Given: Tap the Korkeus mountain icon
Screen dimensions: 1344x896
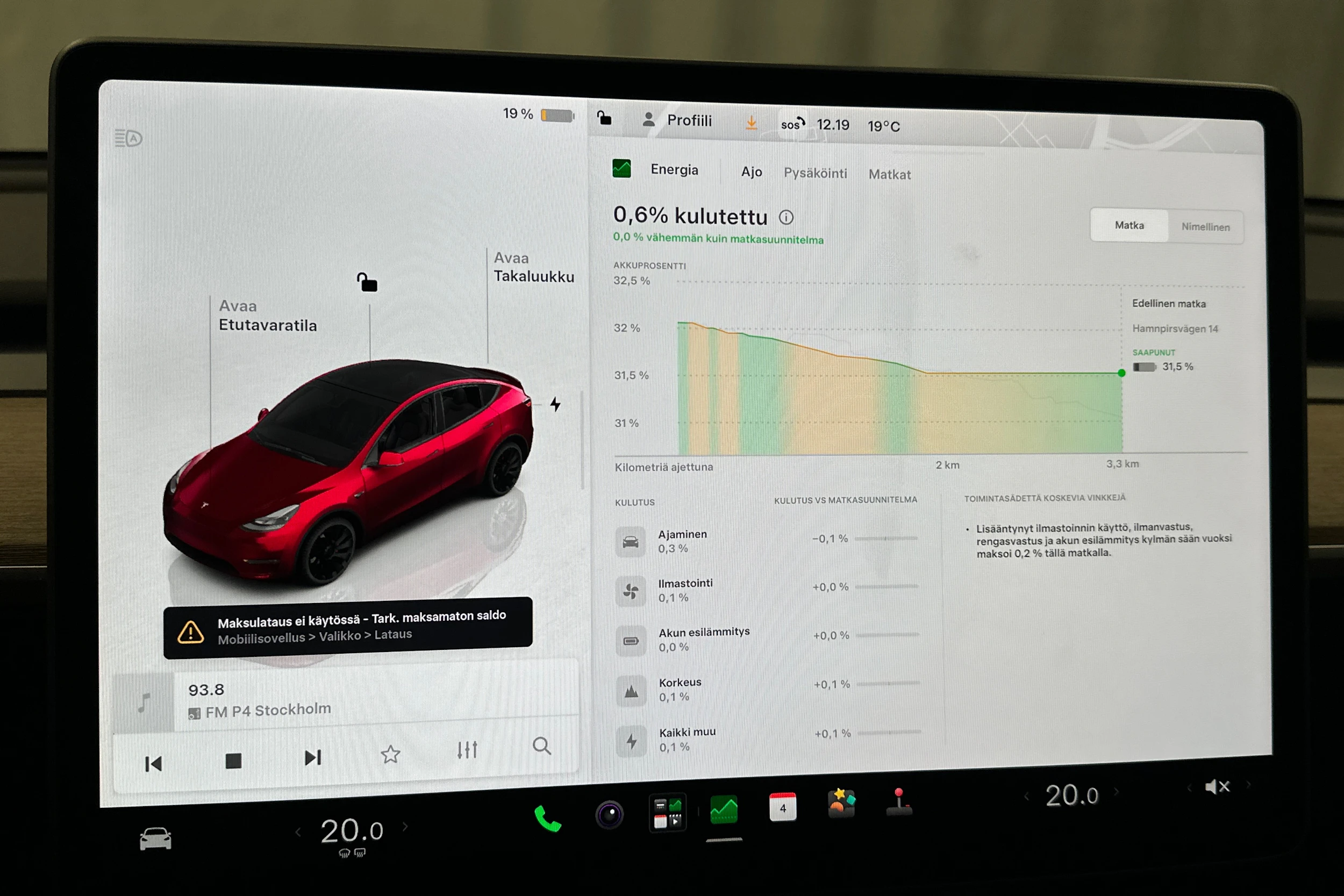Looking at the screenshot, I should pos(632,691).
